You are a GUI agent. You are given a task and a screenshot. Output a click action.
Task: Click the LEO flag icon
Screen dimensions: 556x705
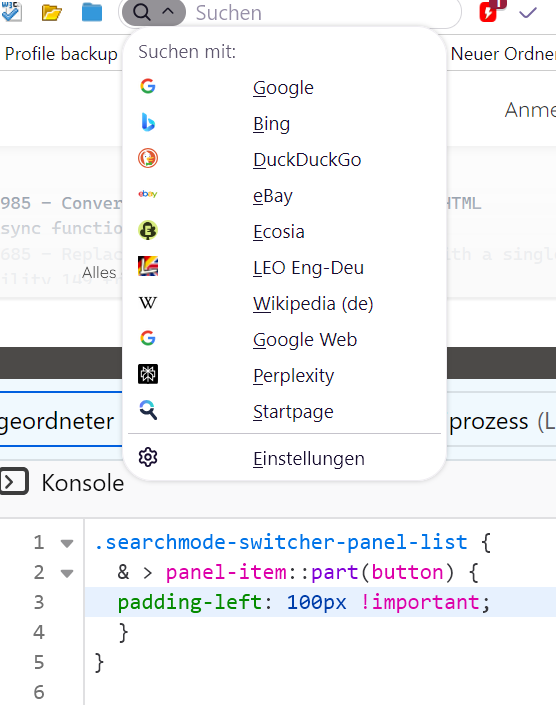148,266
